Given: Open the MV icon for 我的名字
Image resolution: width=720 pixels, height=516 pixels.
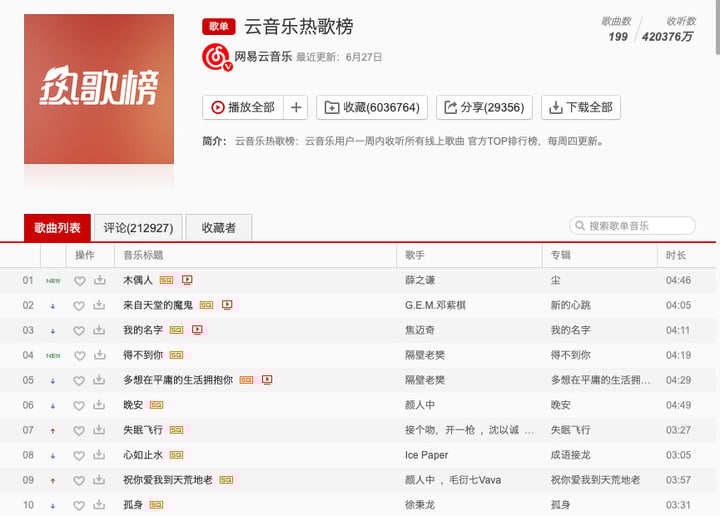Looking at the screenshot, I should click(x=197, y=330).
